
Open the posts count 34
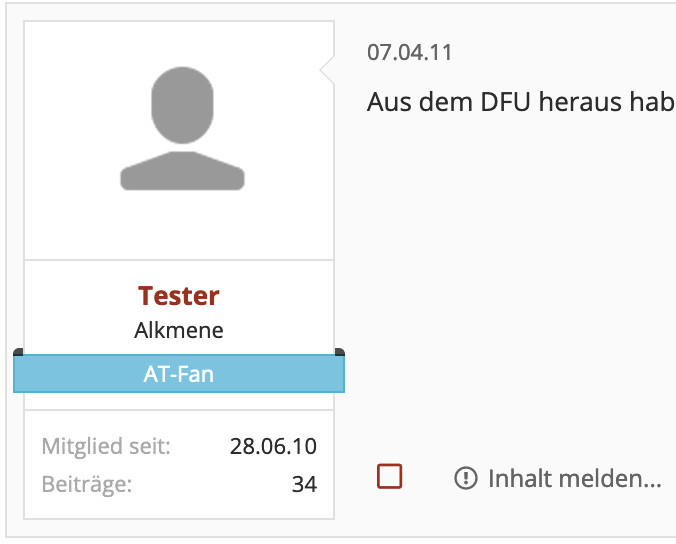(304, 484)
